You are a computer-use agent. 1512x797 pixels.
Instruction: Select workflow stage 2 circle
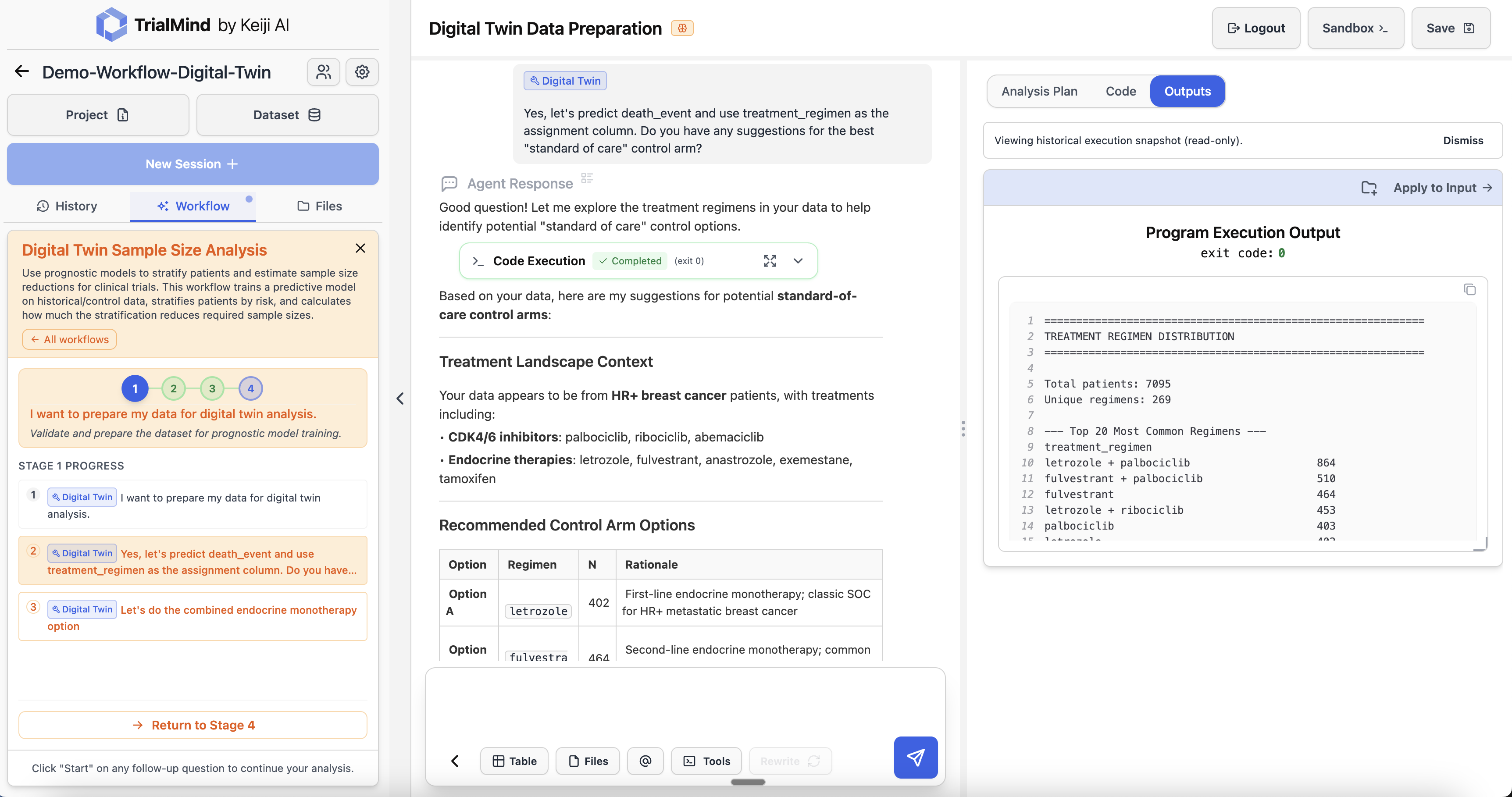[x=173, y=388]
